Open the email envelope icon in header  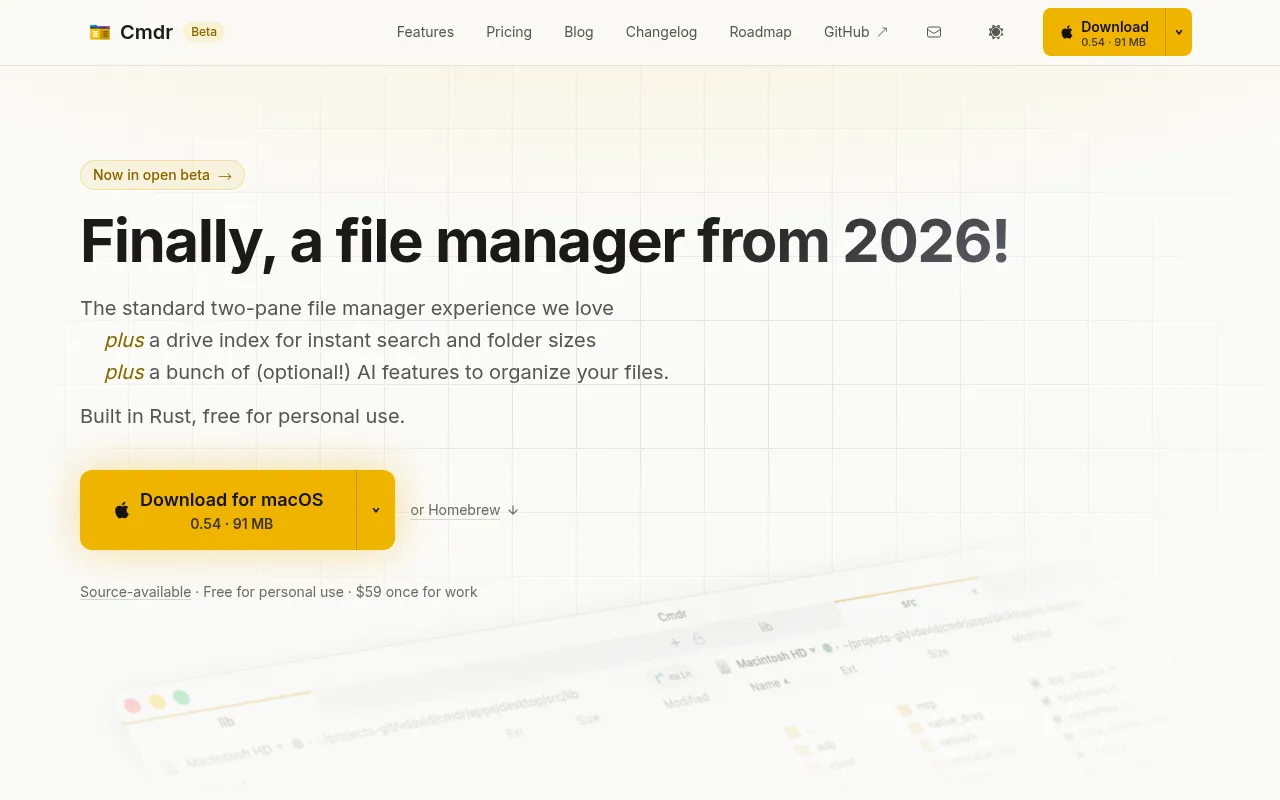pyautogui.click(x=934, y=32)
